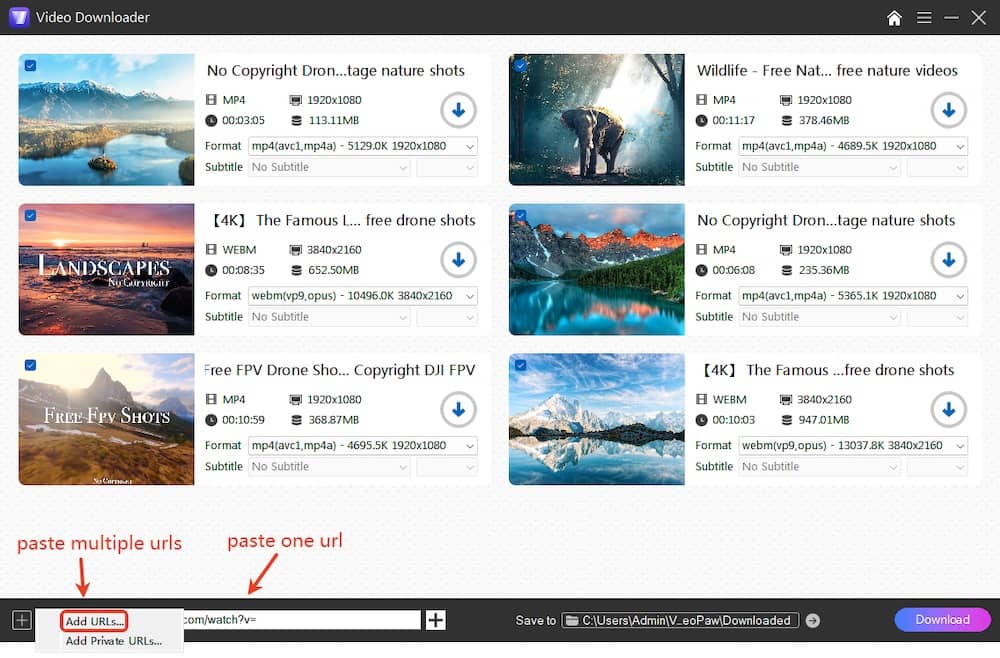Open format dropdown showing 13037.8K 3840x2160
The image size is (1000, 658).
(853, 446)
